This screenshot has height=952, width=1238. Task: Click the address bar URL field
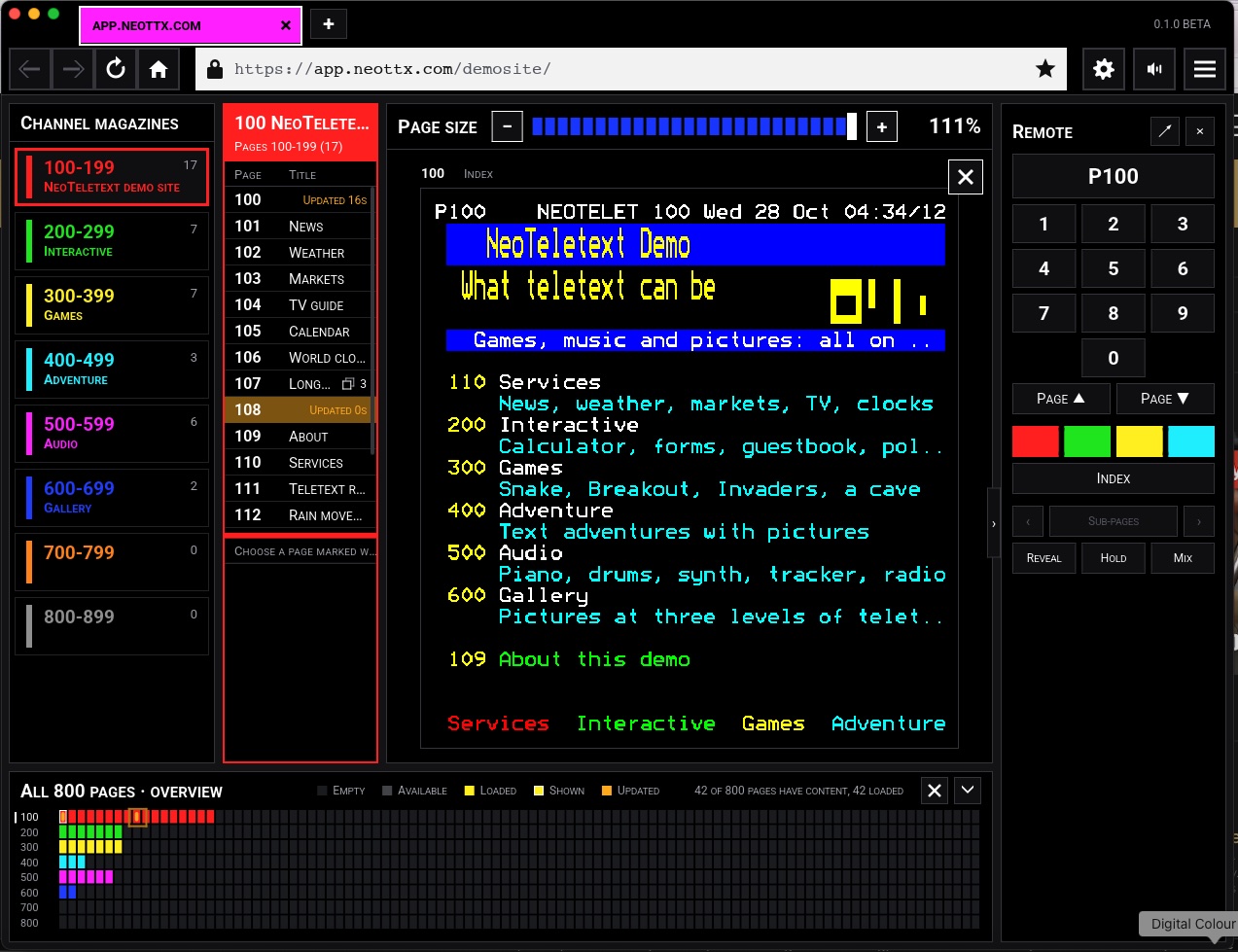pos(632,69)
